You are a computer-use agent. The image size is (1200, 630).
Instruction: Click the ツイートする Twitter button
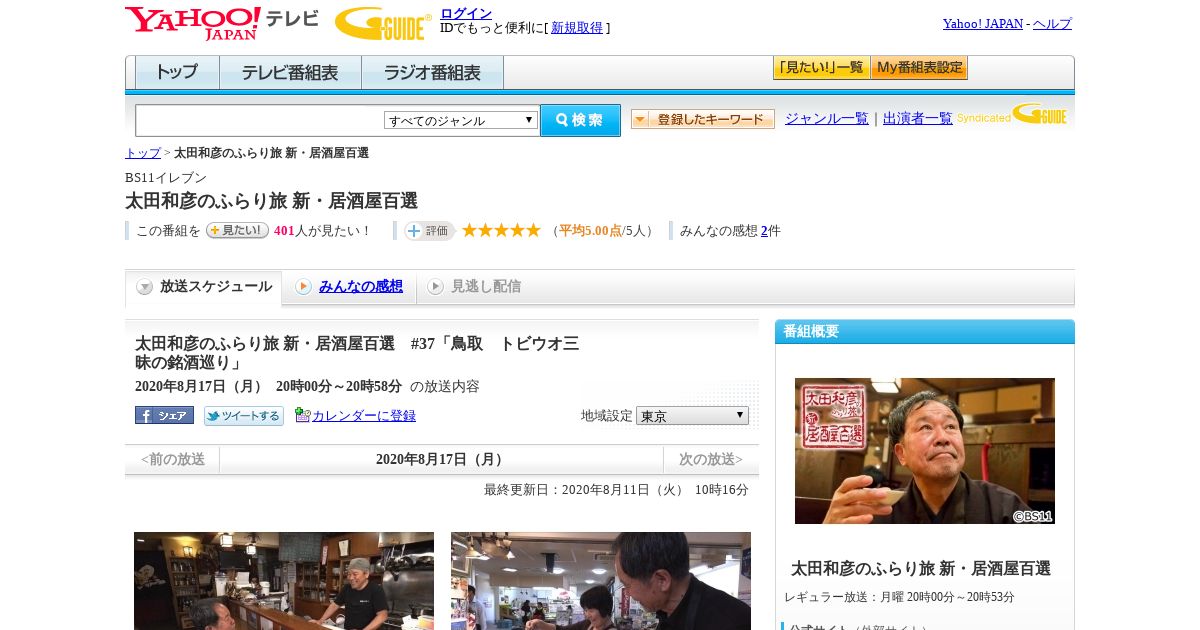click(244, 416)
